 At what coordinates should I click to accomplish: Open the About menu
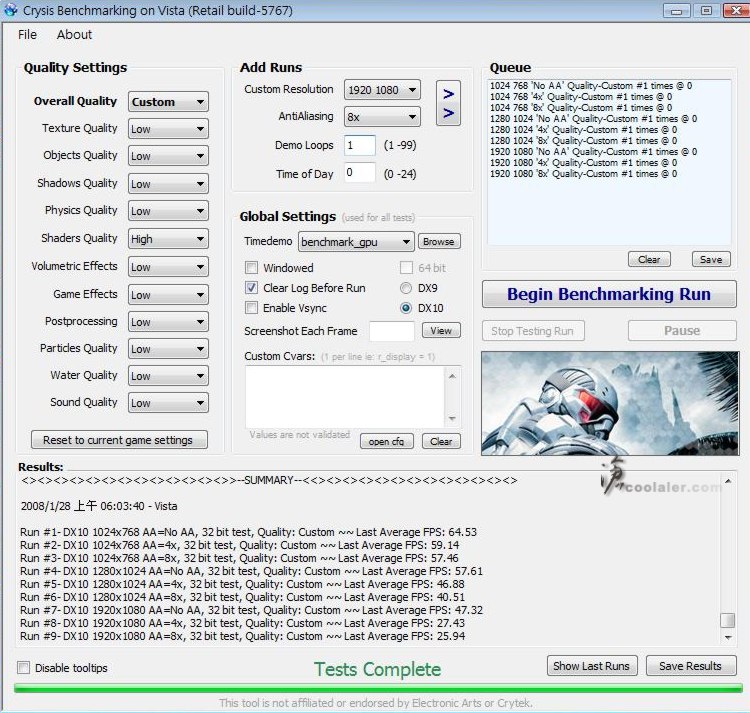pos(74,34)
